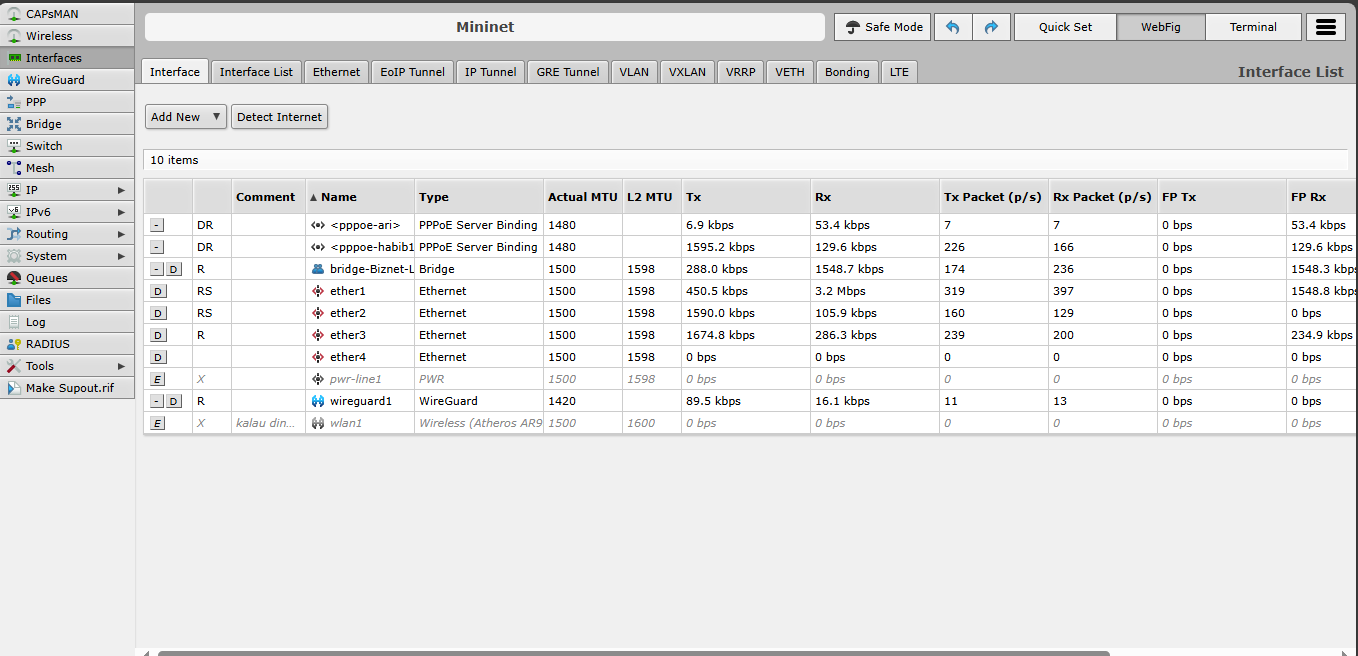Click the Bridge icon in sidebar
The height and width of the screenshot is (656, 1358).
click(14, 124)
